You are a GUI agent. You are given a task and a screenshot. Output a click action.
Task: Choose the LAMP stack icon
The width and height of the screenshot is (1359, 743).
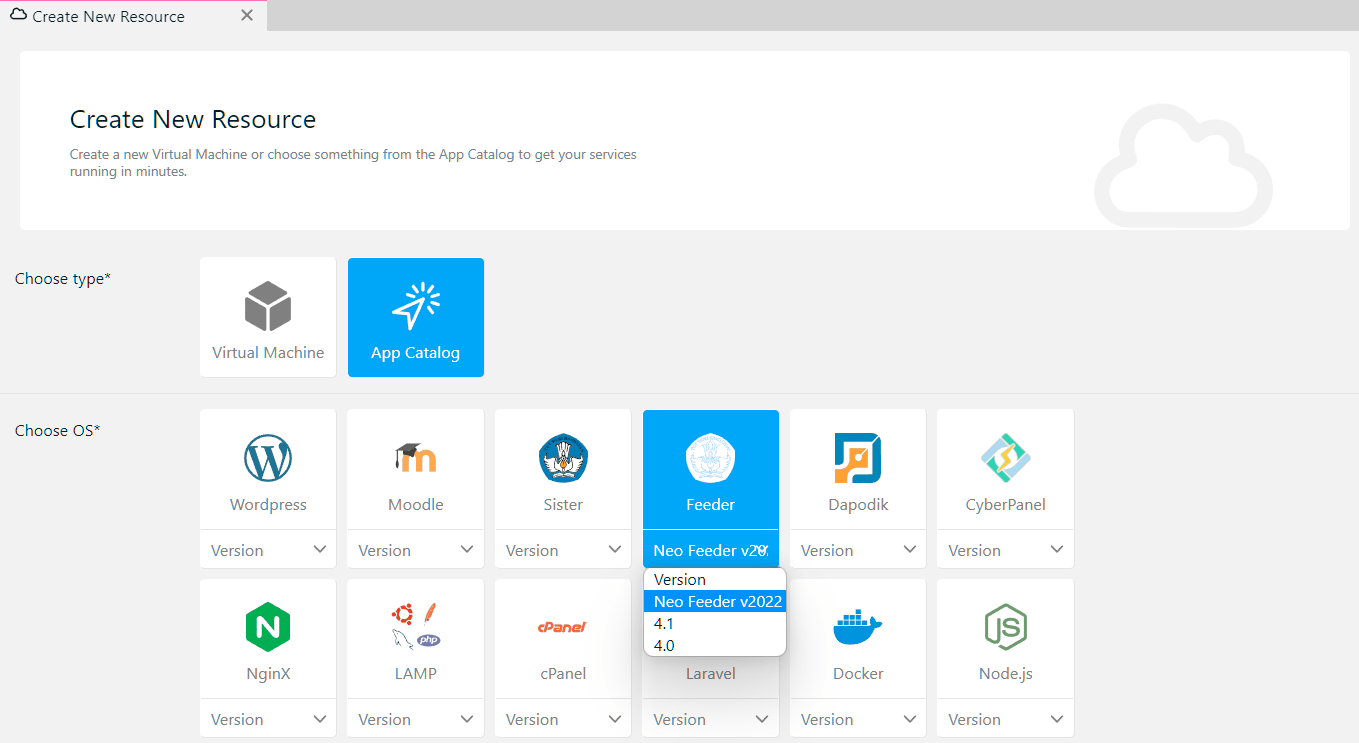pyautogui.click(x=415, y=627)
